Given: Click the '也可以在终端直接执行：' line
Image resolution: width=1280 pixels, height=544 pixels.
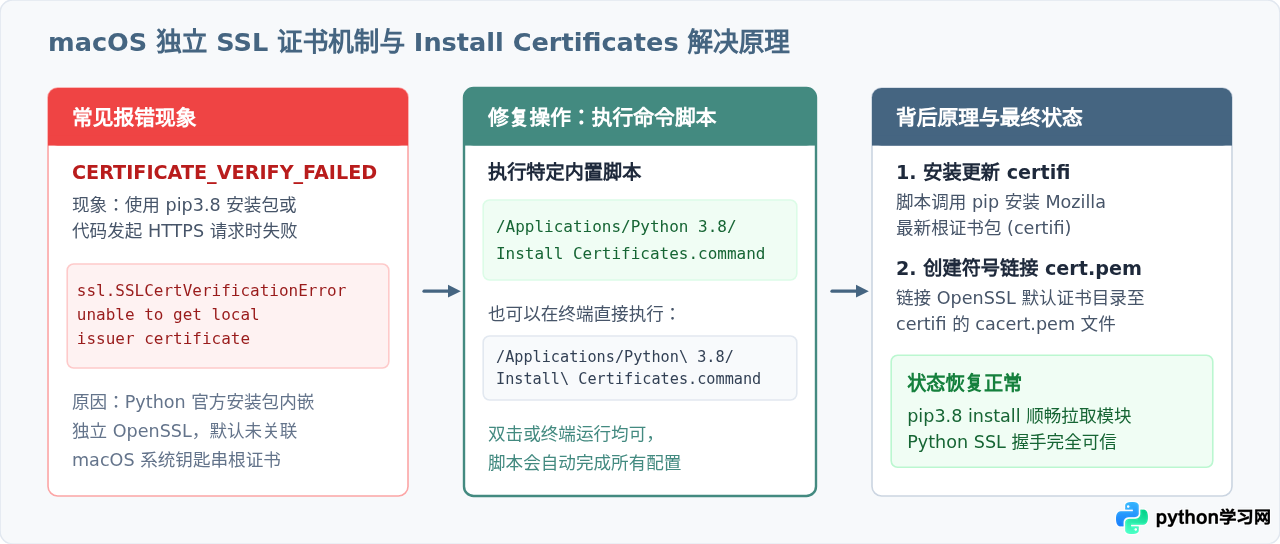Looking at the screenshot, I should point(584,314).
